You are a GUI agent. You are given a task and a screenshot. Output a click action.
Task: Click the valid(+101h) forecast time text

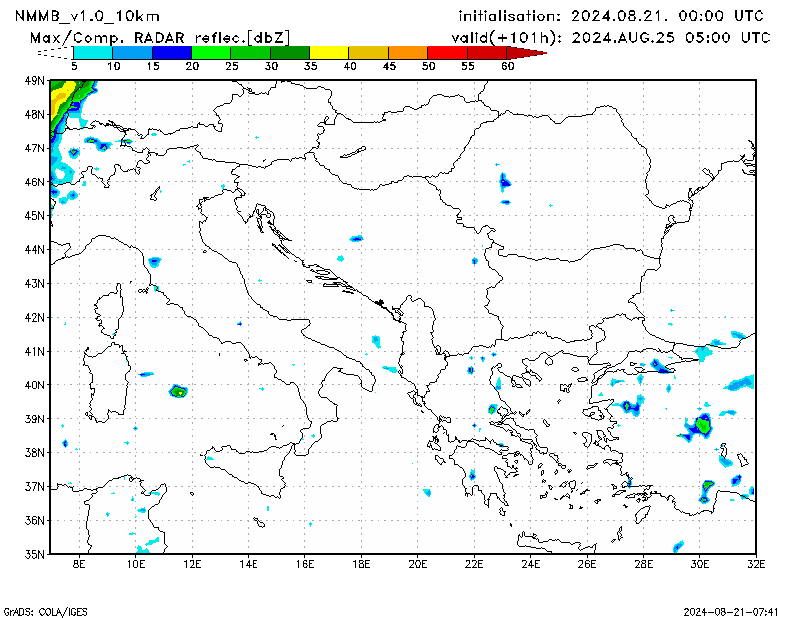coord(610,36)
